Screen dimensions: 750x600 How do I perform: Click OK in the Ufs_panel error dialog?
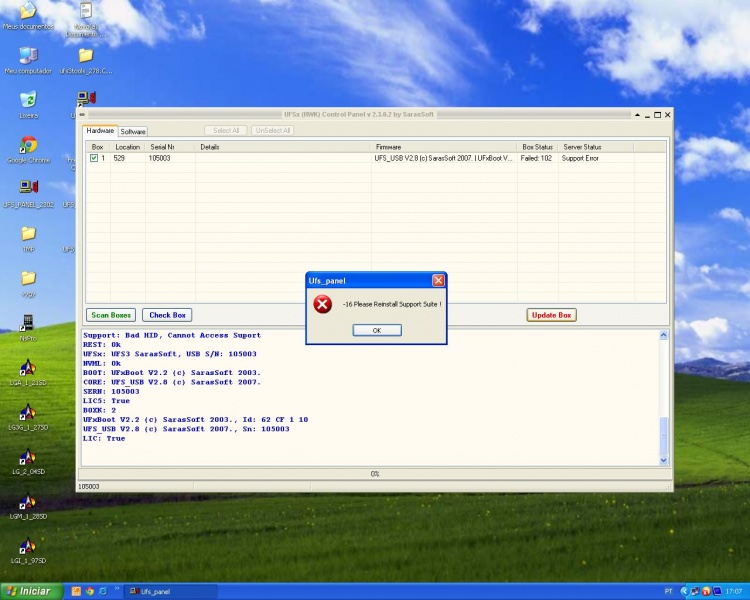click(377, 330)
